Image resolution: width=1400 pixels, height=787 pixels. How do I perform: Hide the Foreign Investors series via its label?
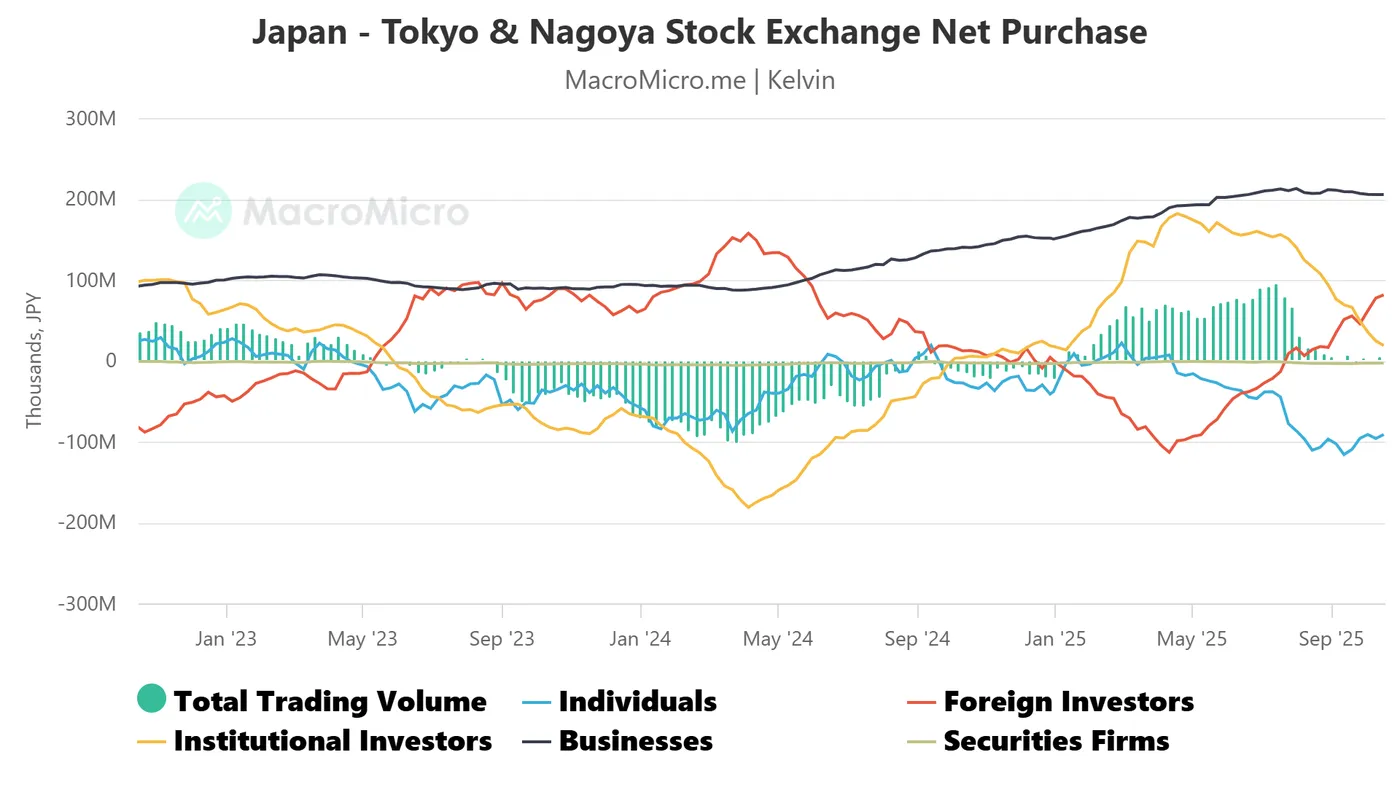[1068, 702]
